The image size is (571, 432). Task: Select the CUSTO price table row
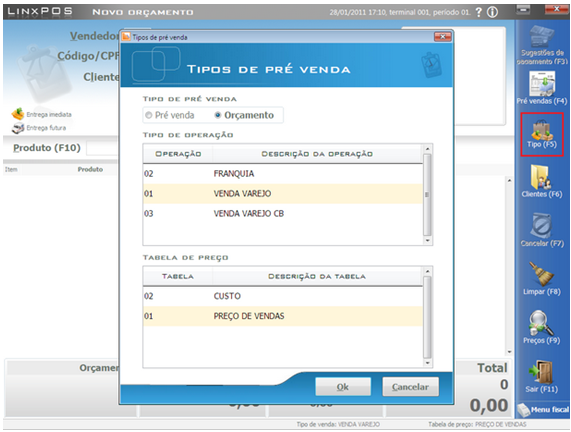[x=283, y=296]
